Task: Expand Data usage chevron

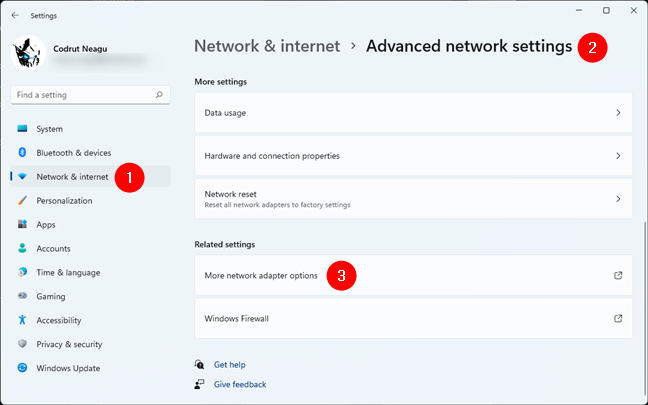Action: click(618, 112)
